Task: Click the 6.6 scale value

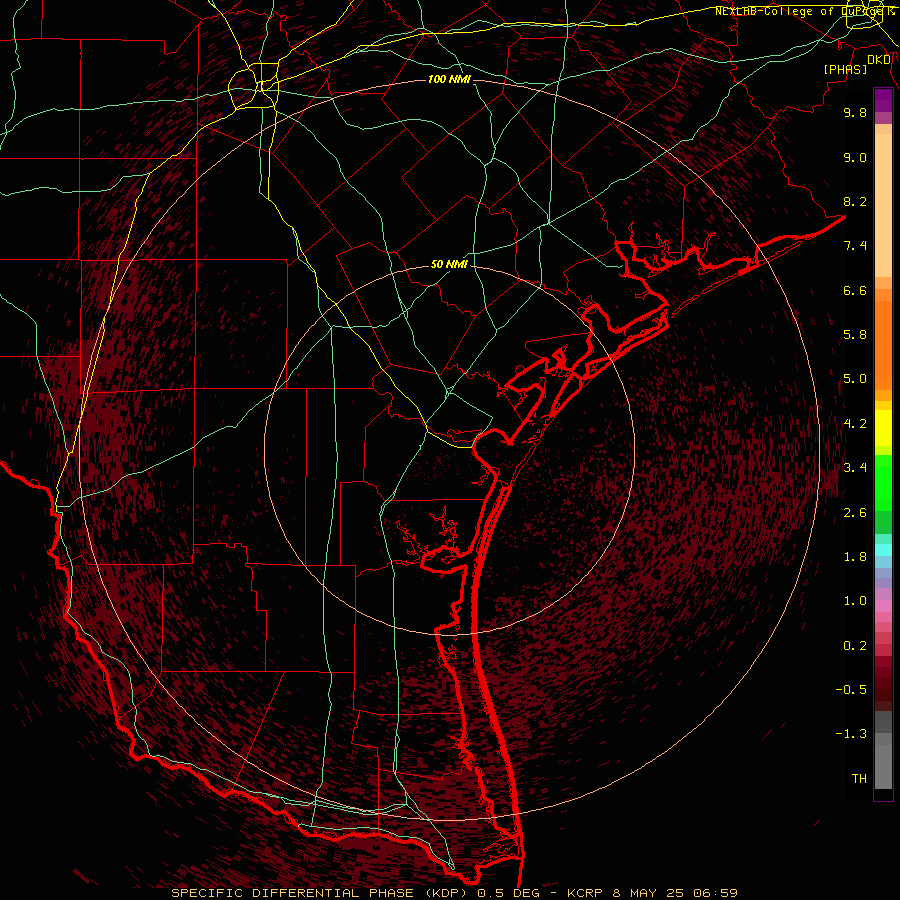Action: pyautogui.click(x=855, y=290)
